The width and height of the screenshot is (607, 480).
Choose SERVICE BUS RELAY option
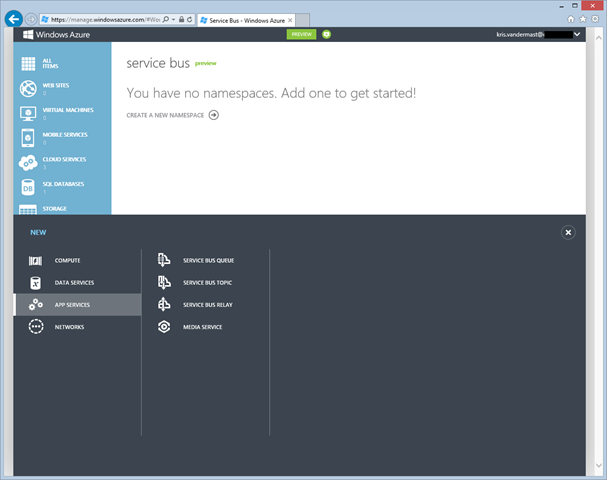pos(208,305)
